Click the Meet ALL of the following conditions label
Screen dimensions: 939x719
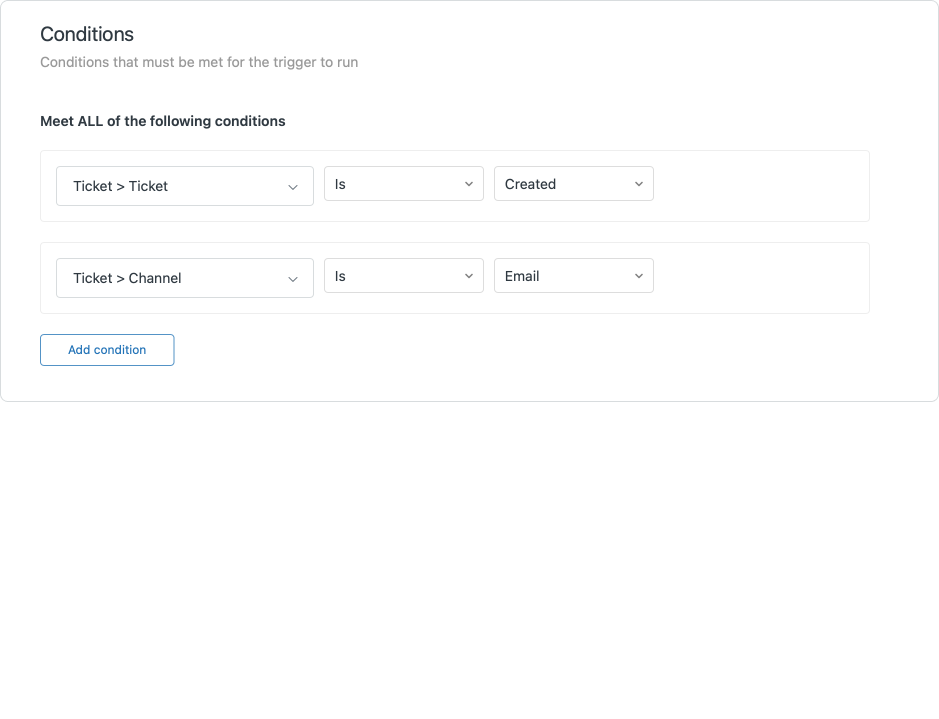tap(163, 121)
